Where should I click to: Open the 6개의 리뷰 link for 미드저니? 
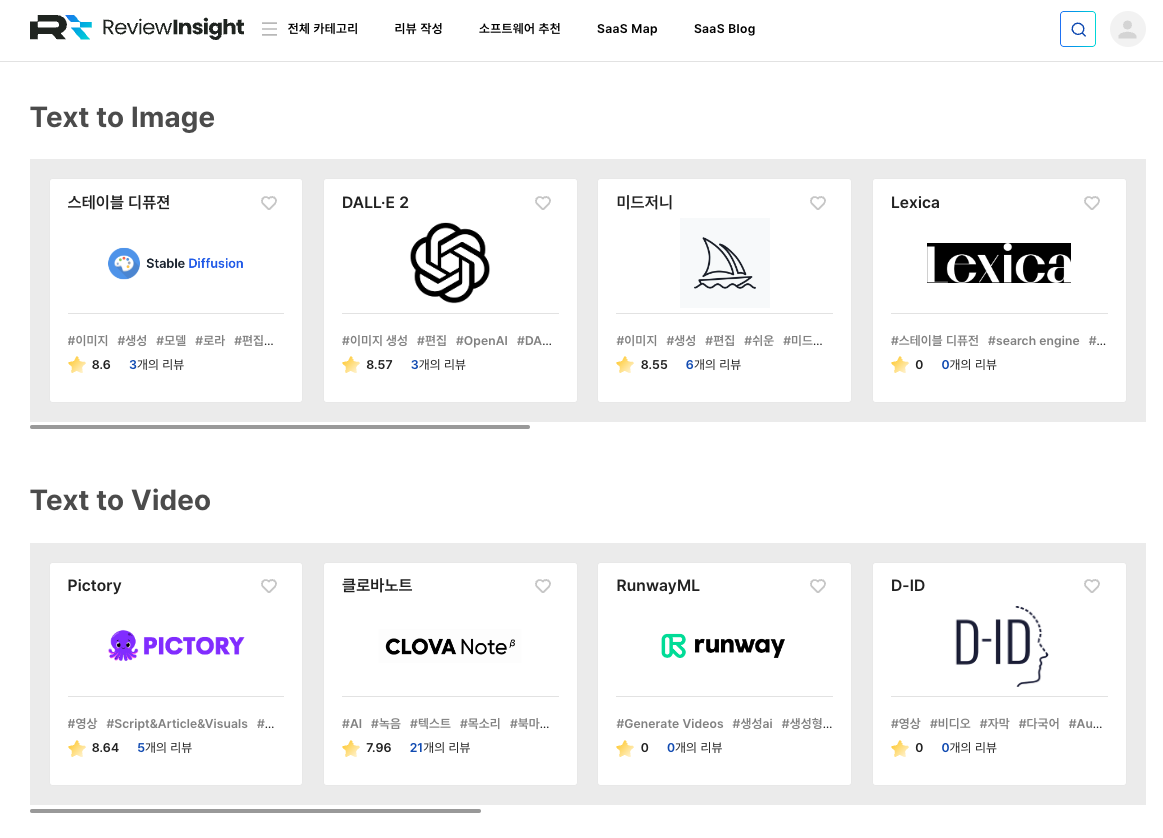[713, 365]
